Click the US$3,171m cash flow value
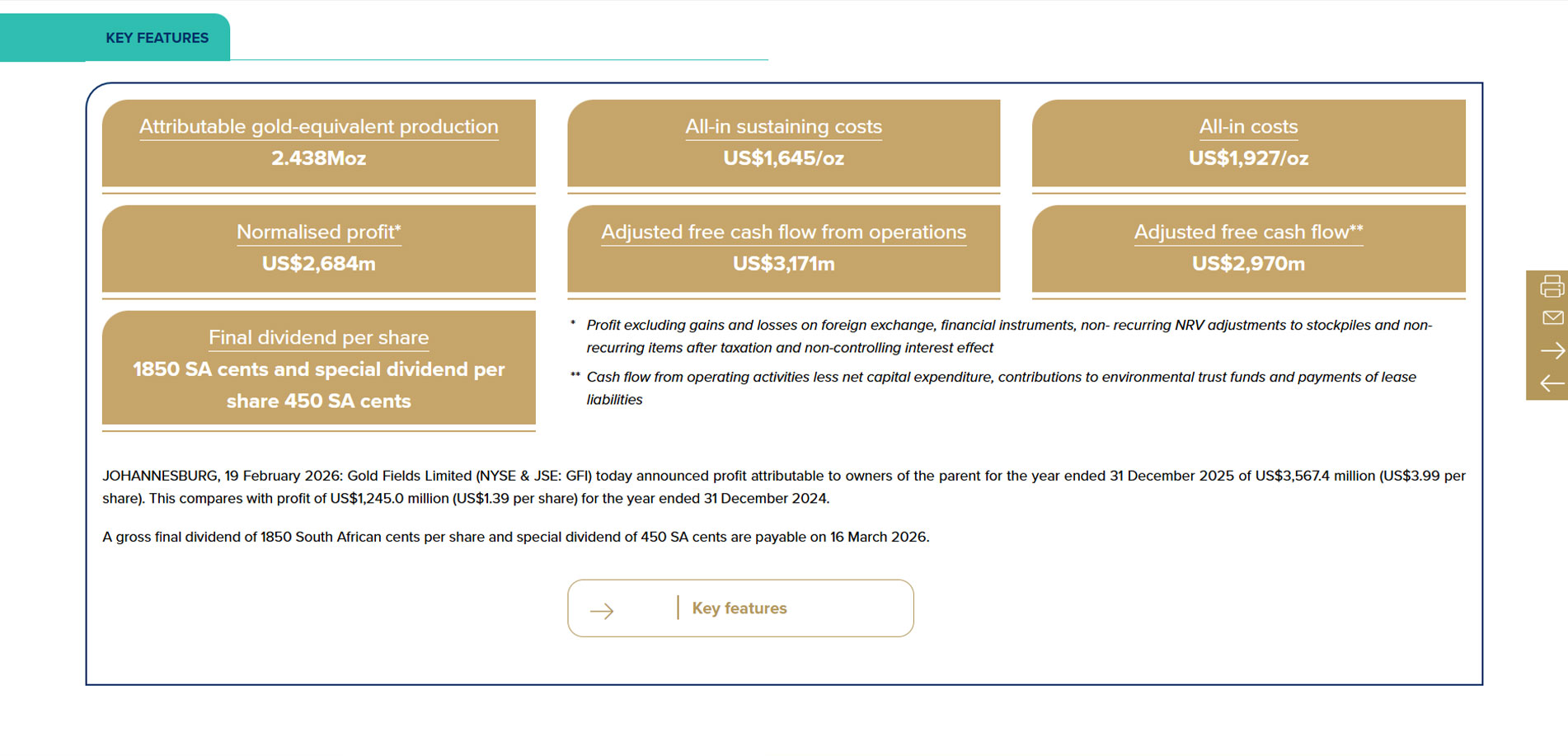The height and width of the screenshot is (756, 1568). [783, 264]
